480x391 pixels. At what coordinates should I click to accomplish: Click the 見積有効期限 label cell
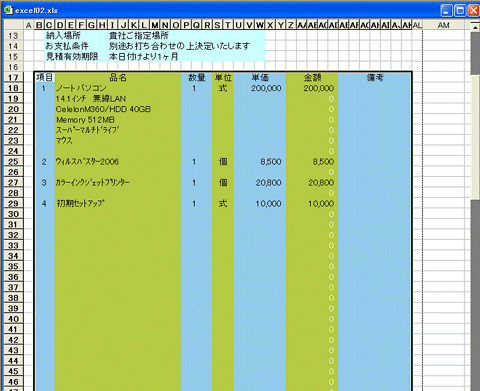tap(72, 56)
